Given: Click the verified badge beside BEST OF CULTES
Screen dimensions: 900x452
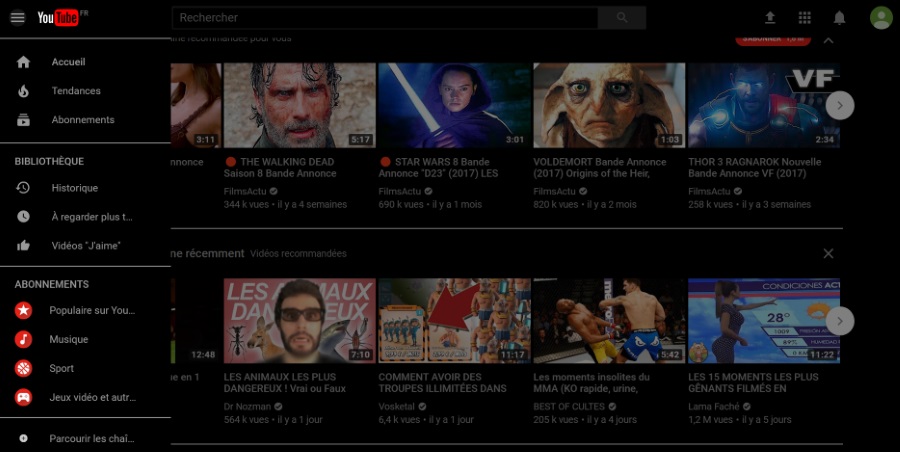Looking at the screenshot, I should click(x=612, y=406).
